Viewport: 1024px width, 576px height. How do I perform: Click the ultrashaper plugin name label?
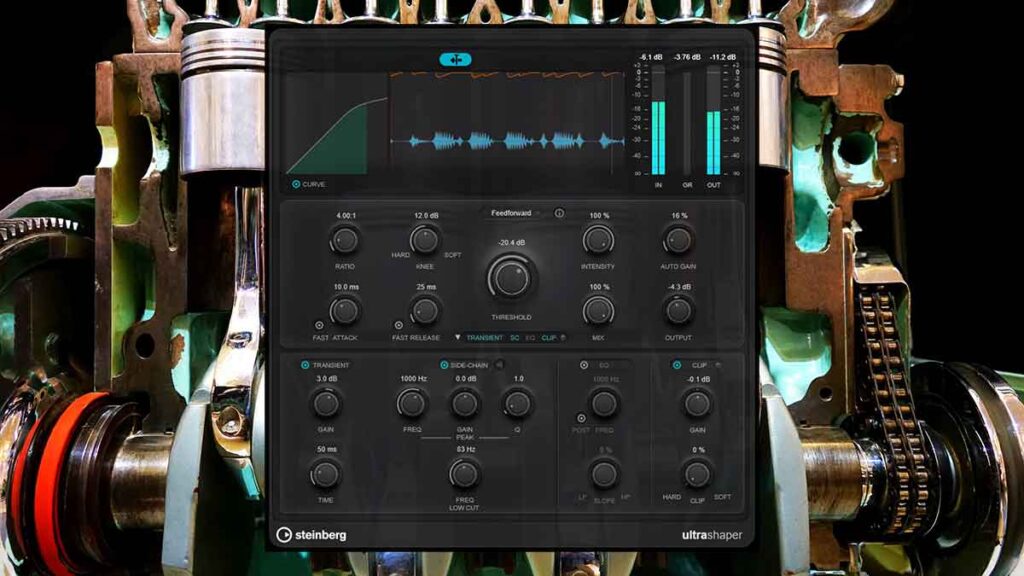(712, 535)
